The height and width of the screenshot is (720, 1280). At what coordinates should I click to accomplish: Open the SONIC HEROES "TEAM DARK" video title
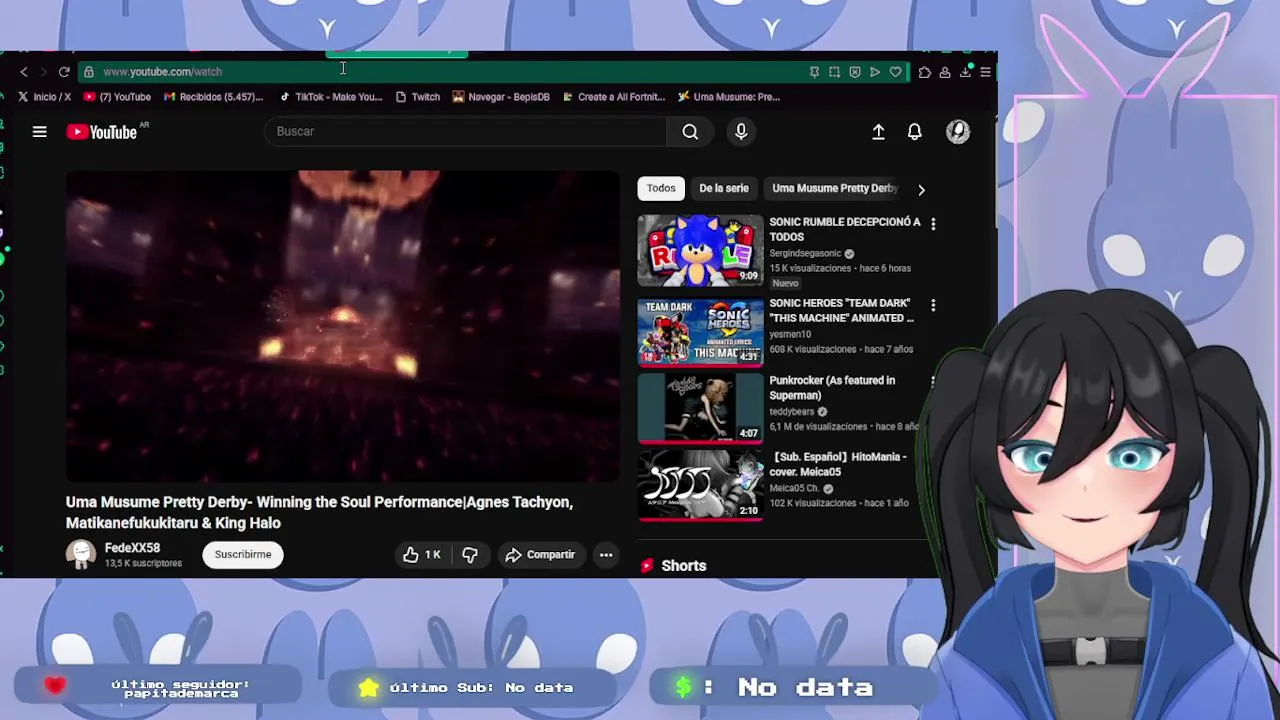point(841,310)
